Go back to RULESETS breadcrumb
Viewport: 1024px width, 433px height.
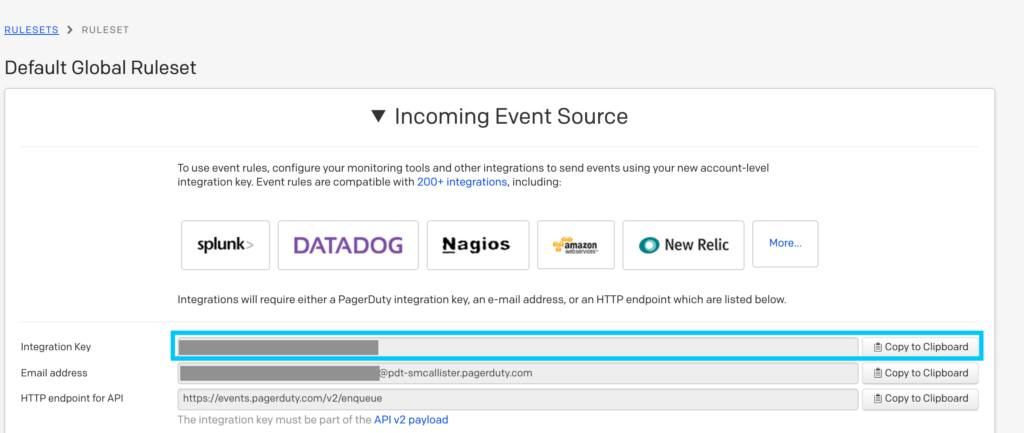coord(32,31)
